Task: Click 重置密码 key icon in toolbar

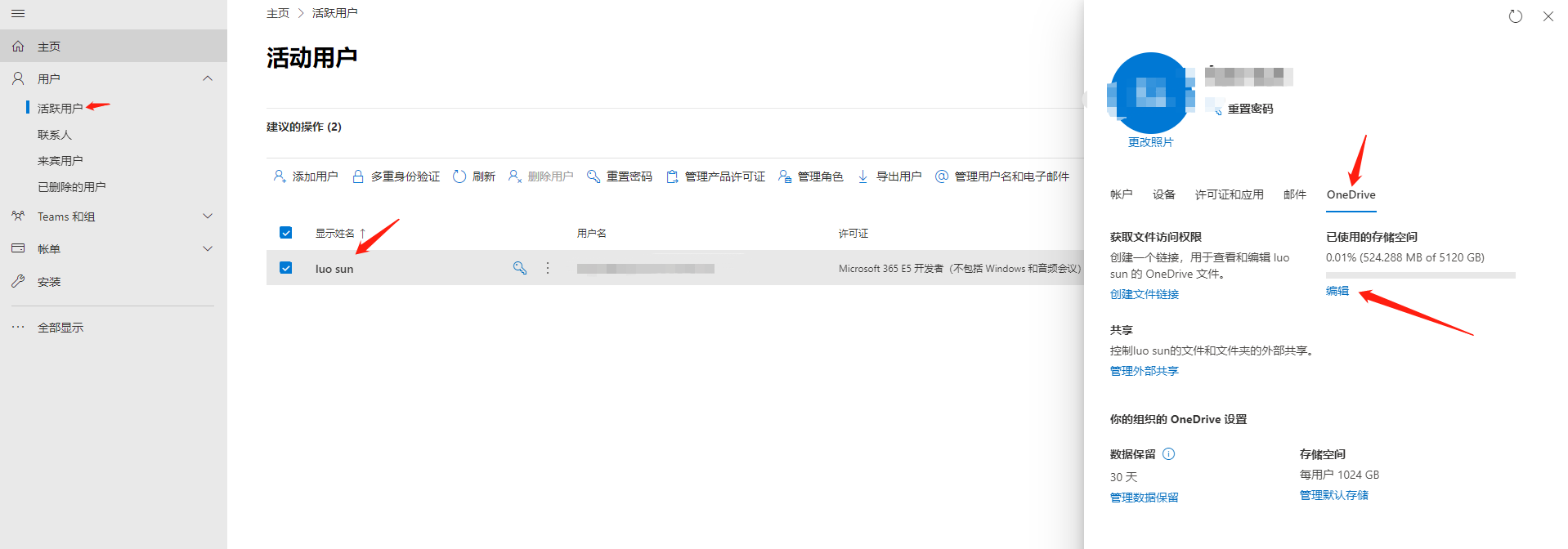Action: pyautogui.click(x=594, y=176)
